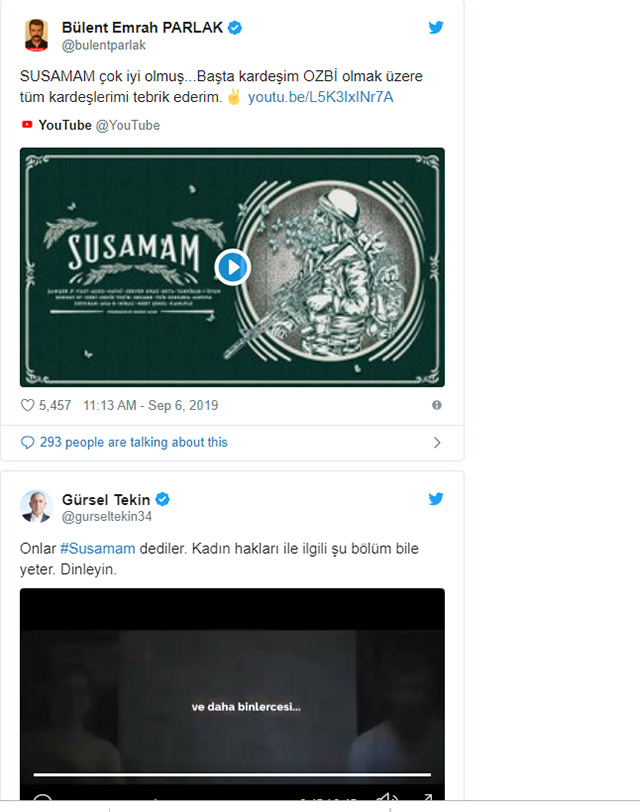The height and width of the screenshot is (812, 640).
Task: Click the @bulentparlak handle
Action: click(102, 45)
